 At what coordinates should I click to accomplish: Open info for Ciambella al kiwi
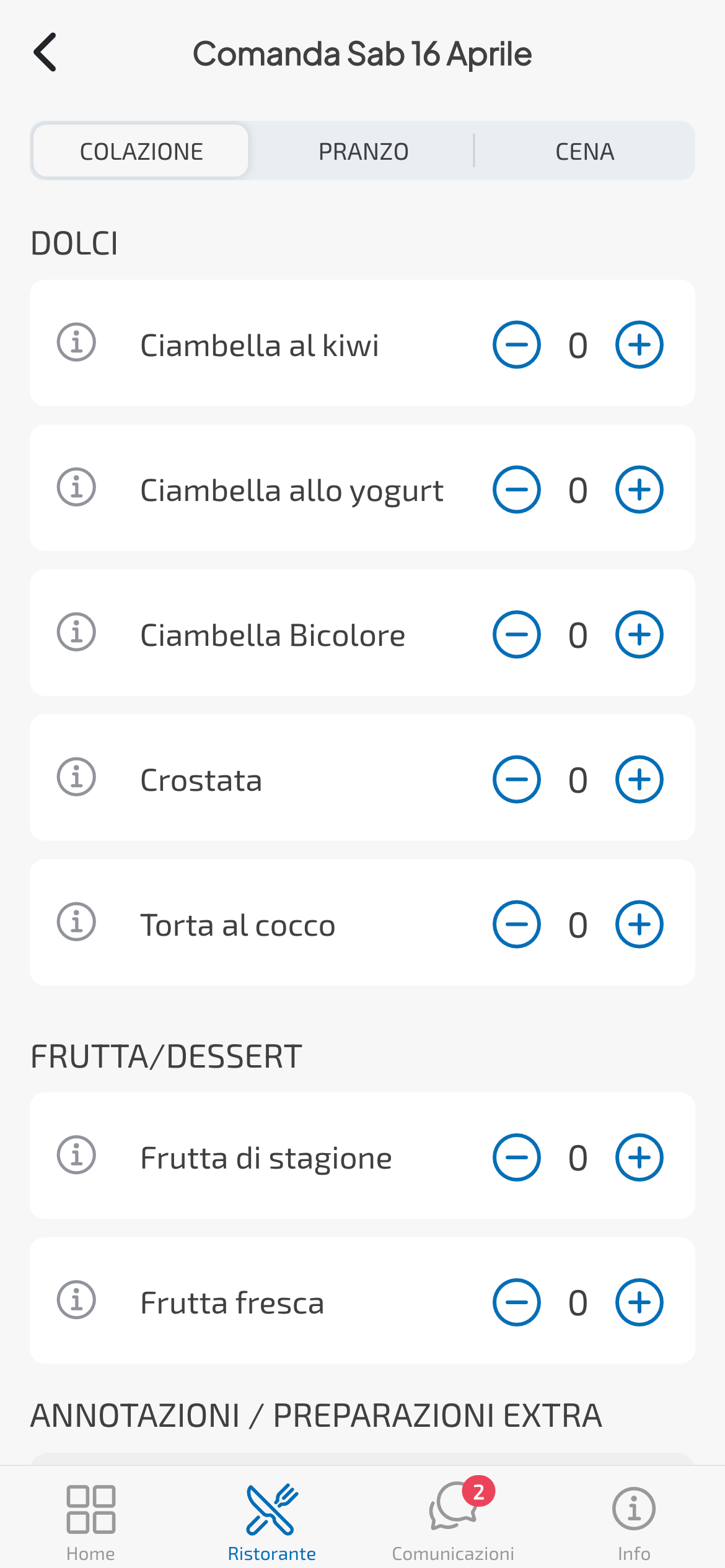point(76,342)
